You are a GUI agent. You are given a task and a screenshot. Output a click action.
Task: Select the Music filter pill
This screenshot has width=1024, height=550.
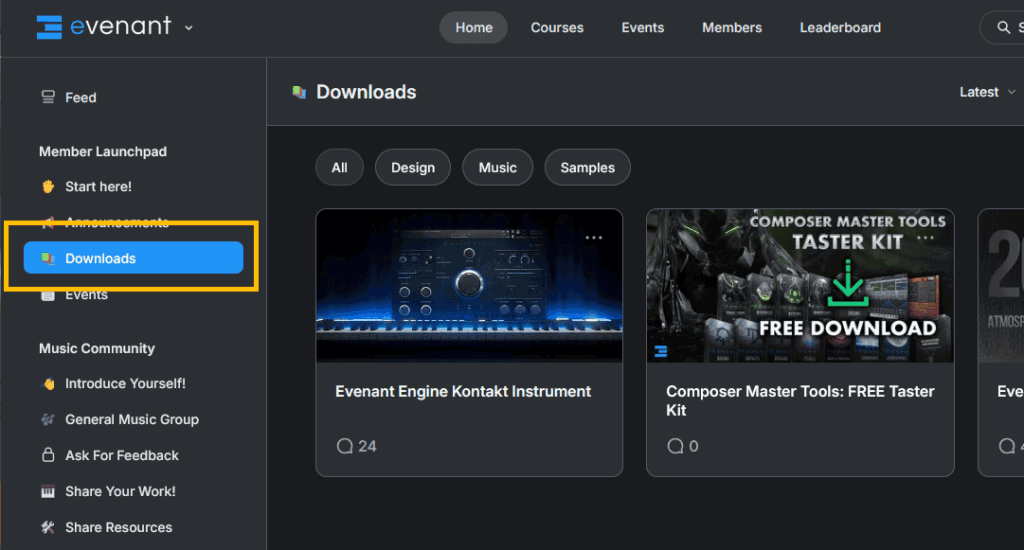[497, 168]
